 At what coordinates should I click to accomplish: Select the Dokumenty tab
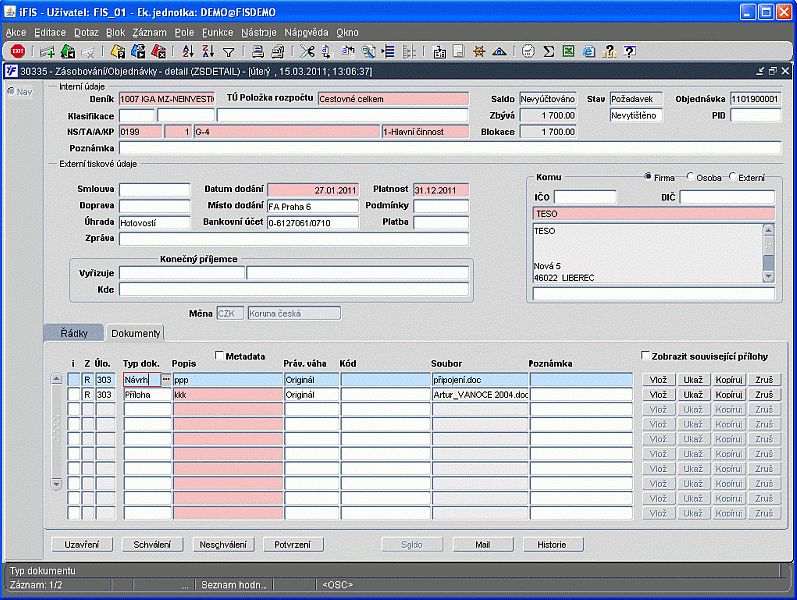click(135, 333)
